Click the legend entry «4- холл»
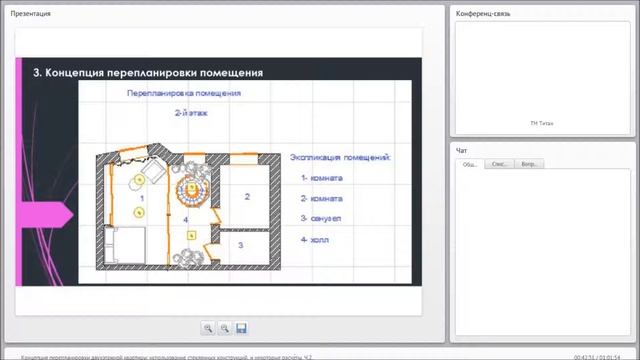This screenshot has height=360, width=640. [315, 240]
